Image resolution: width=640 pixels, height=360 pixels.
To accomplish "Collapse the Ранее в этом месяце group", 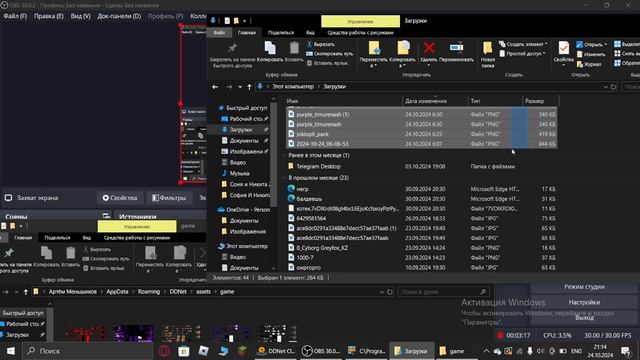I will pyautogui.click(x=285, y=156).
